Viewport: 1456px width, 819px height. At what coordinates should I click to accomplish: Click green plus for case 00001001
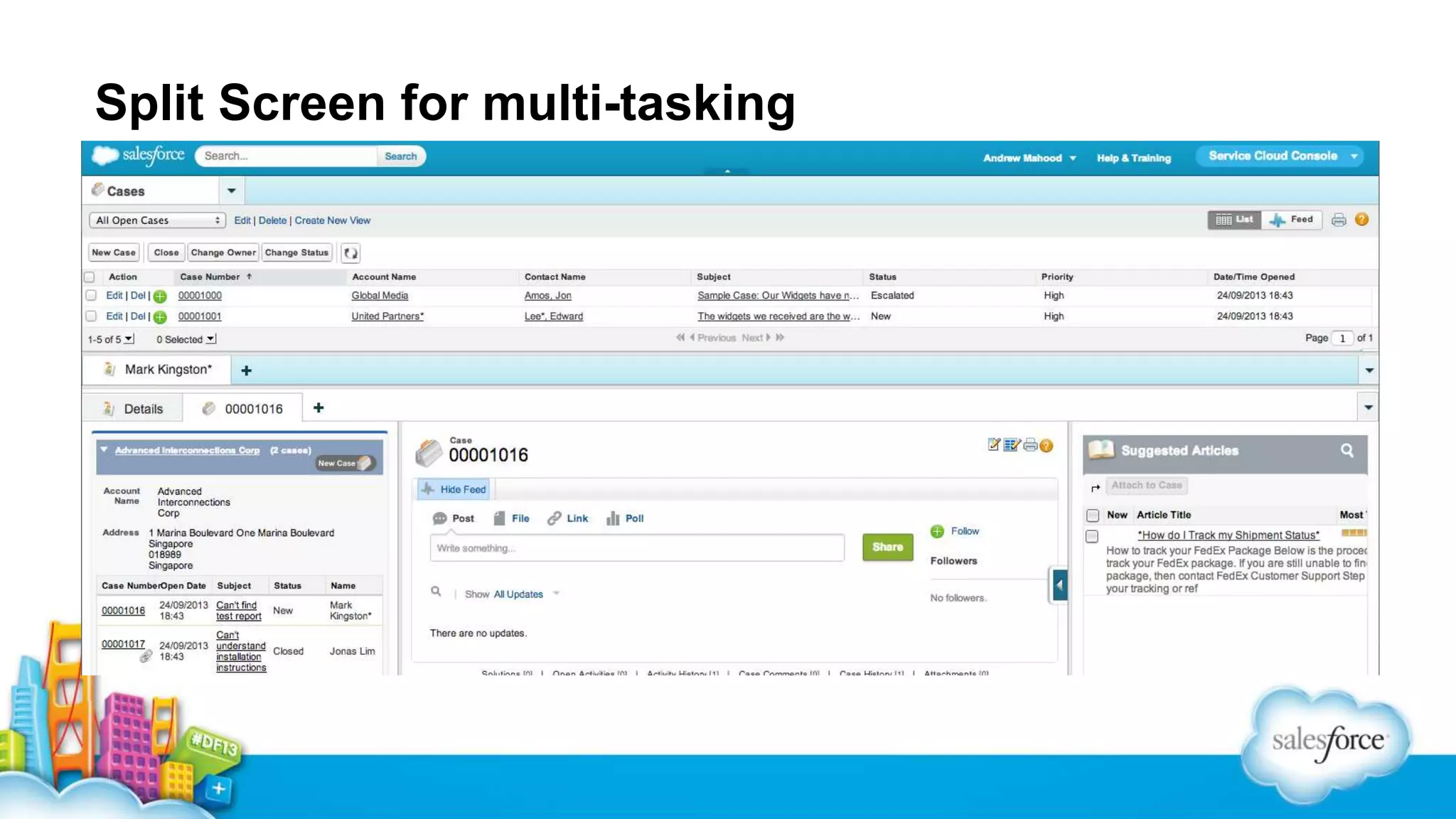click(x=160, y=317)
